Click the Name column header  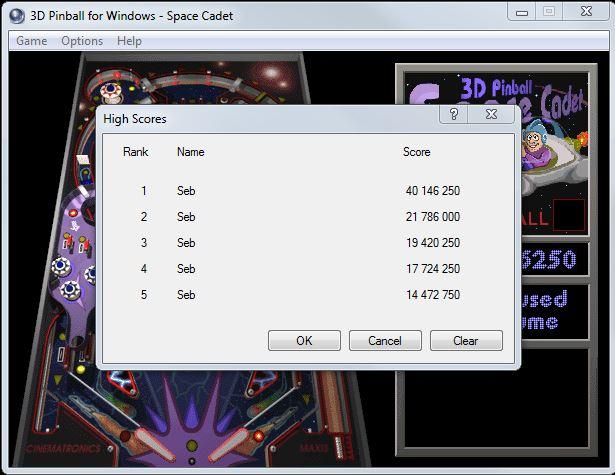(x=191, y=152)
